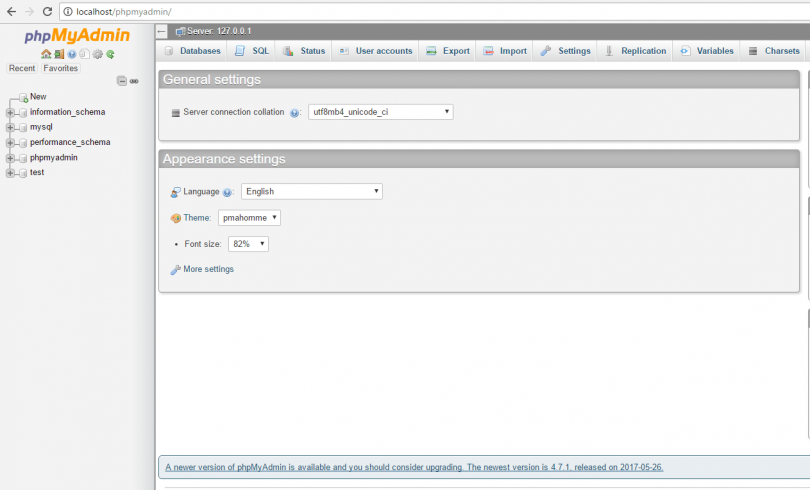Open Server connection collation dropdown
The height and width of the screenshot is (490, 810).
[380, 112]
